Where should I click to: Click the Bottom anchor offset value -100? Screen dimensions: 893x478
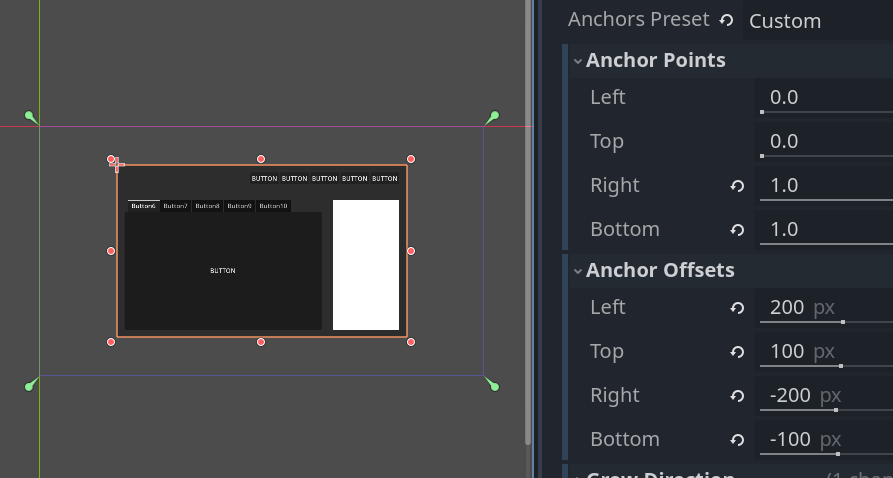[789, 440]
